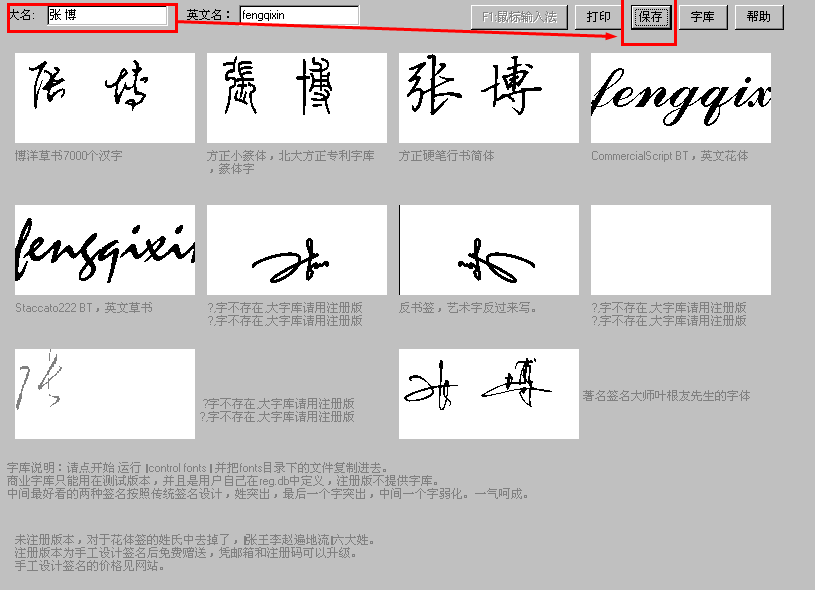Click caption 著名签名大师叶根友先生的字体
Viewport: 815px width, 590px height.
point(666,396)
